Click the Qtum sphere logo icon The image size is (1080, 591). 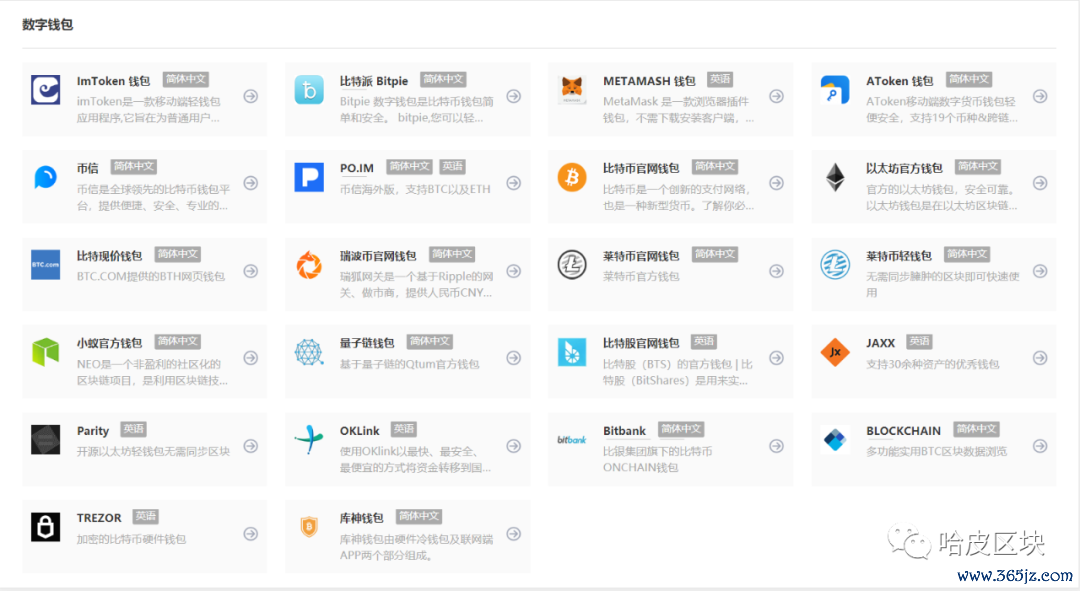[309, 352]
